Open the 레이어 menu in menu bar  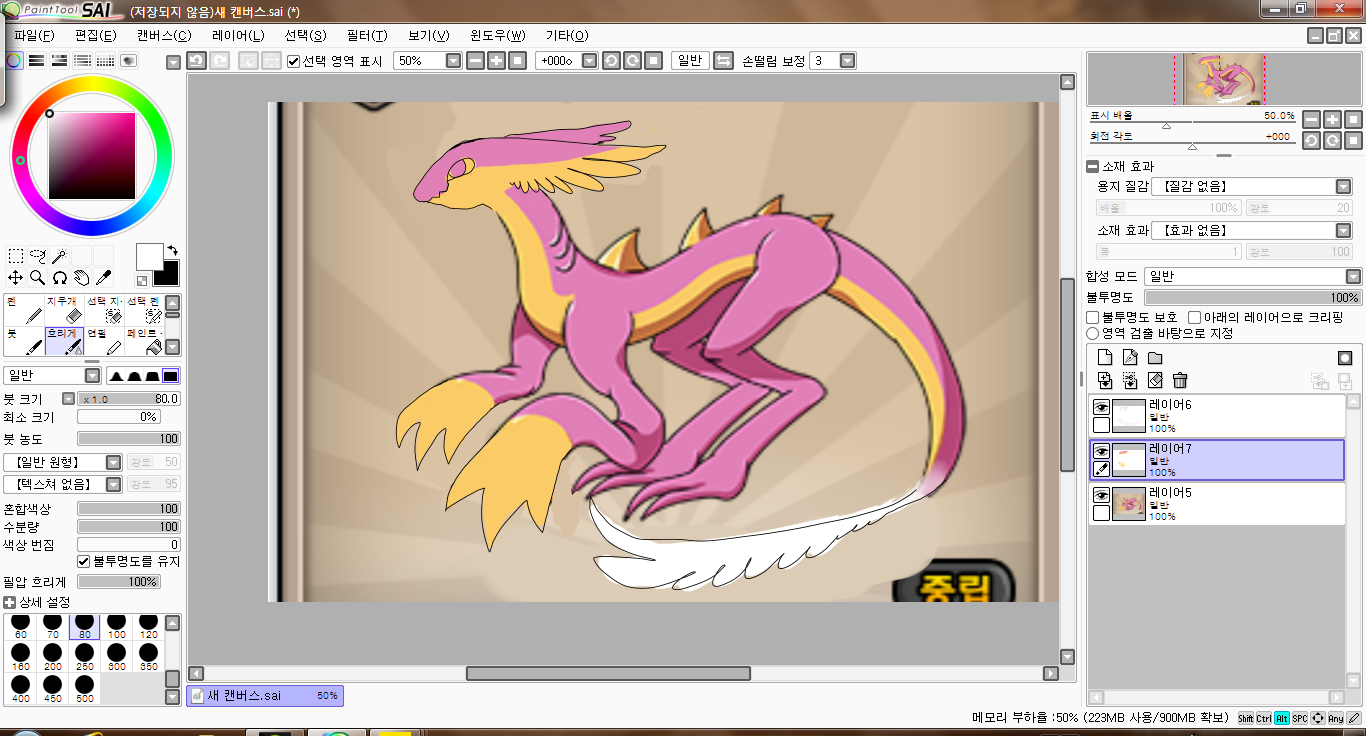pyautogui.click(x=238, y=36)
